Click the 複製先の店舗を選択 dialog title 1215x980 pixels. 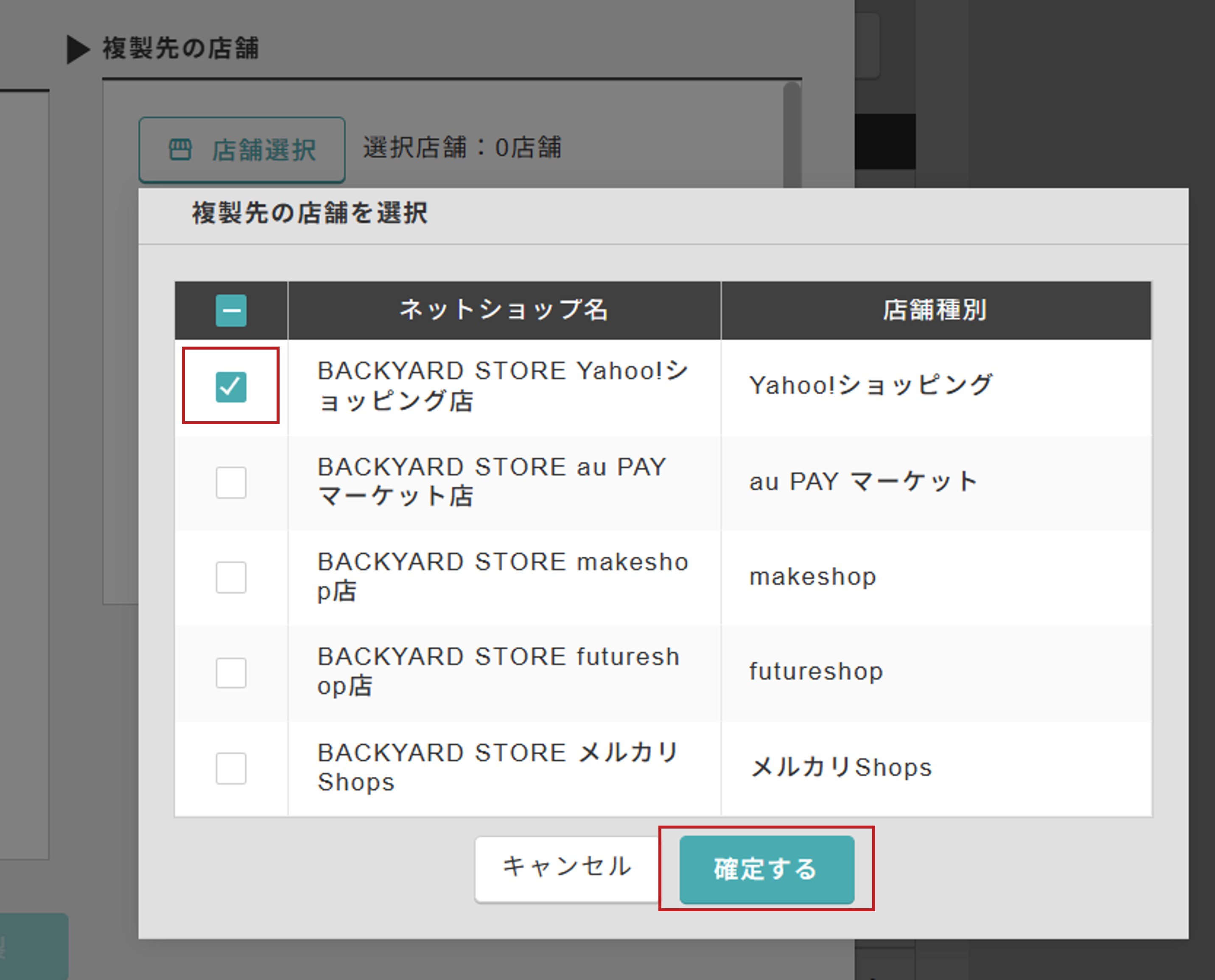point(309,213)
